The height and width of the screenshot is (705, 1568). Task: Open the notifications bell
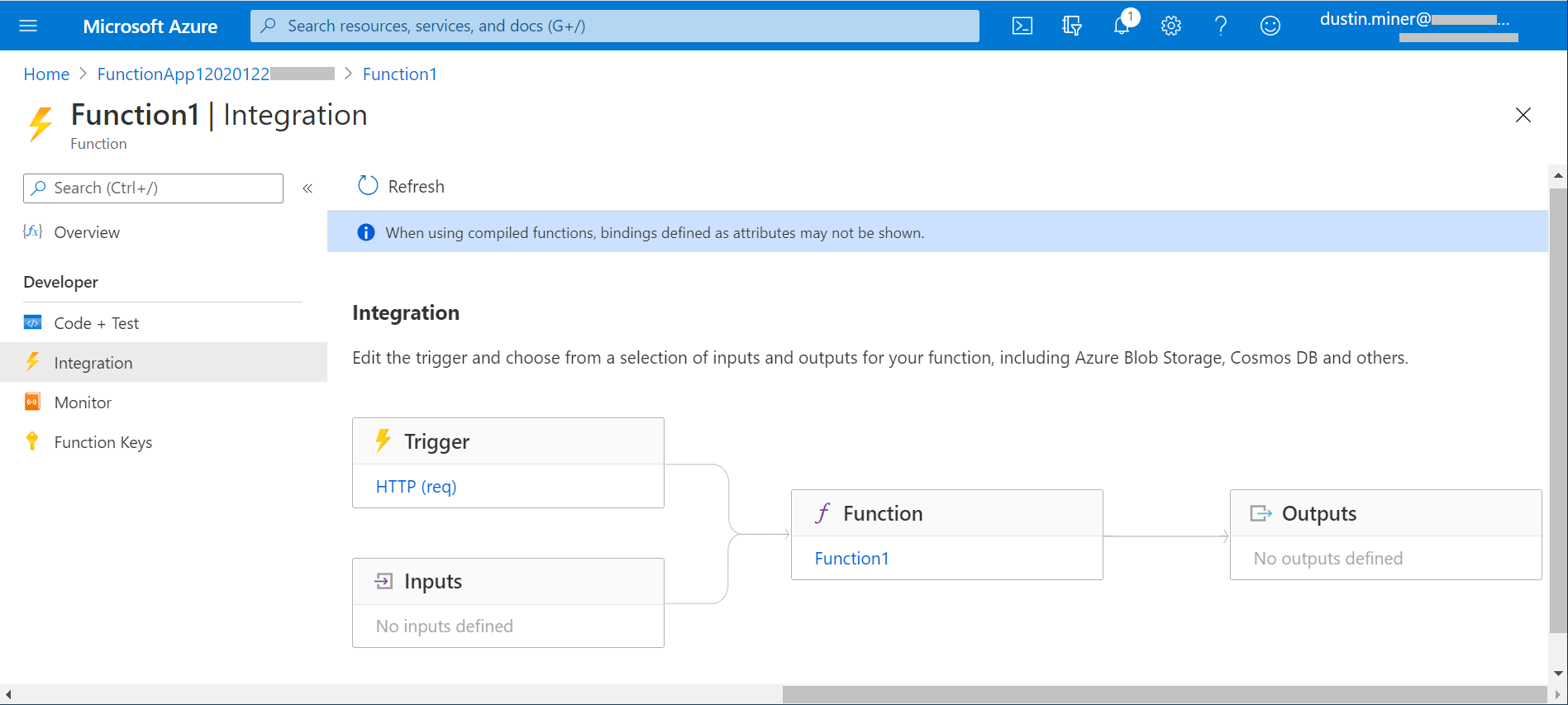[x=1122, y=25]
